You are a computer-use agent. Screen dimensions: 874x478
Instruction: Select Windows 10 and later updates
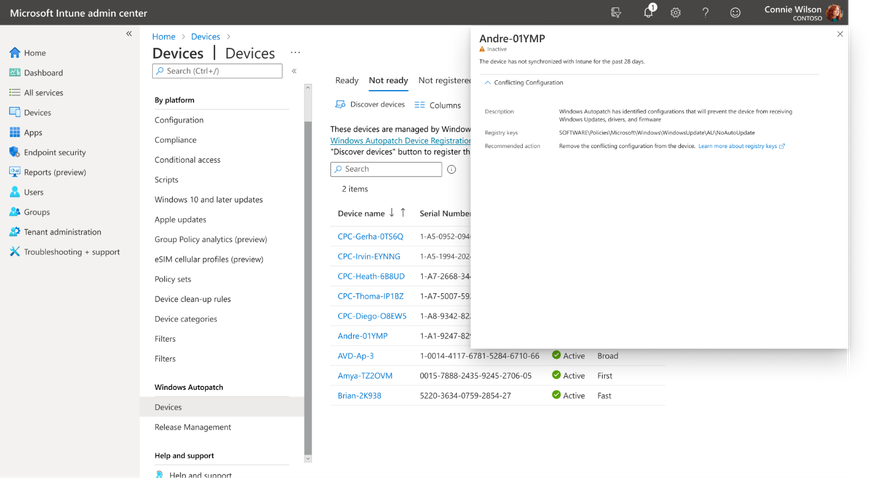[208, 199]
